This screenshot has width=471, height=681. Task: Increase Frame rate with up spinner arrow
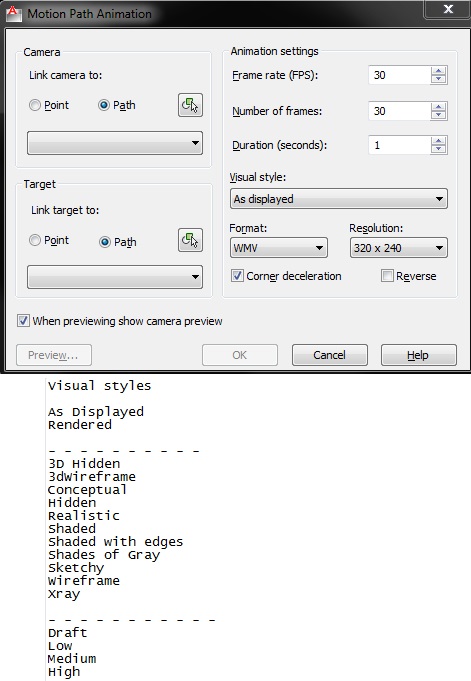(x=439, y=71)
